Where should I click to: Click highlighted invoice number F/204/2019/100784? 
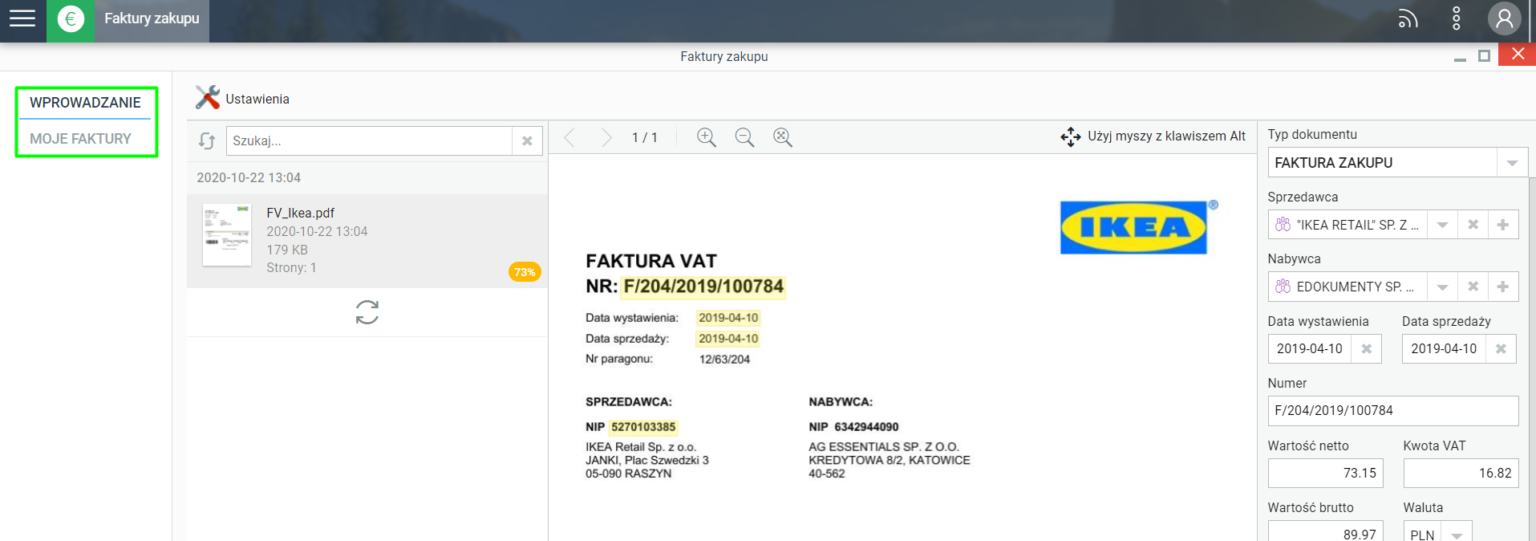[x=703, y=288]
